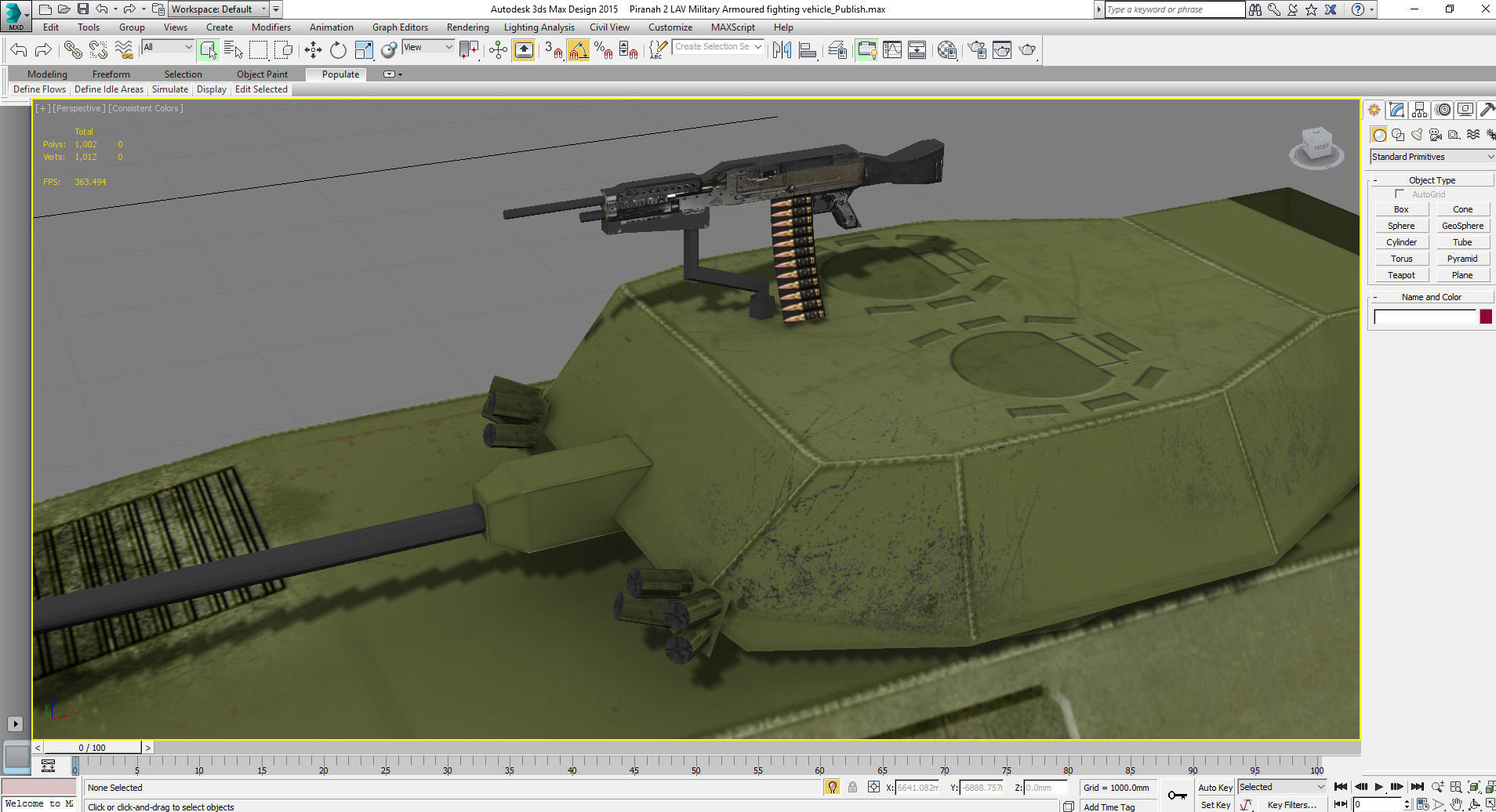Pick the Rectangular Selection Region tool

(x=258, y=50)
